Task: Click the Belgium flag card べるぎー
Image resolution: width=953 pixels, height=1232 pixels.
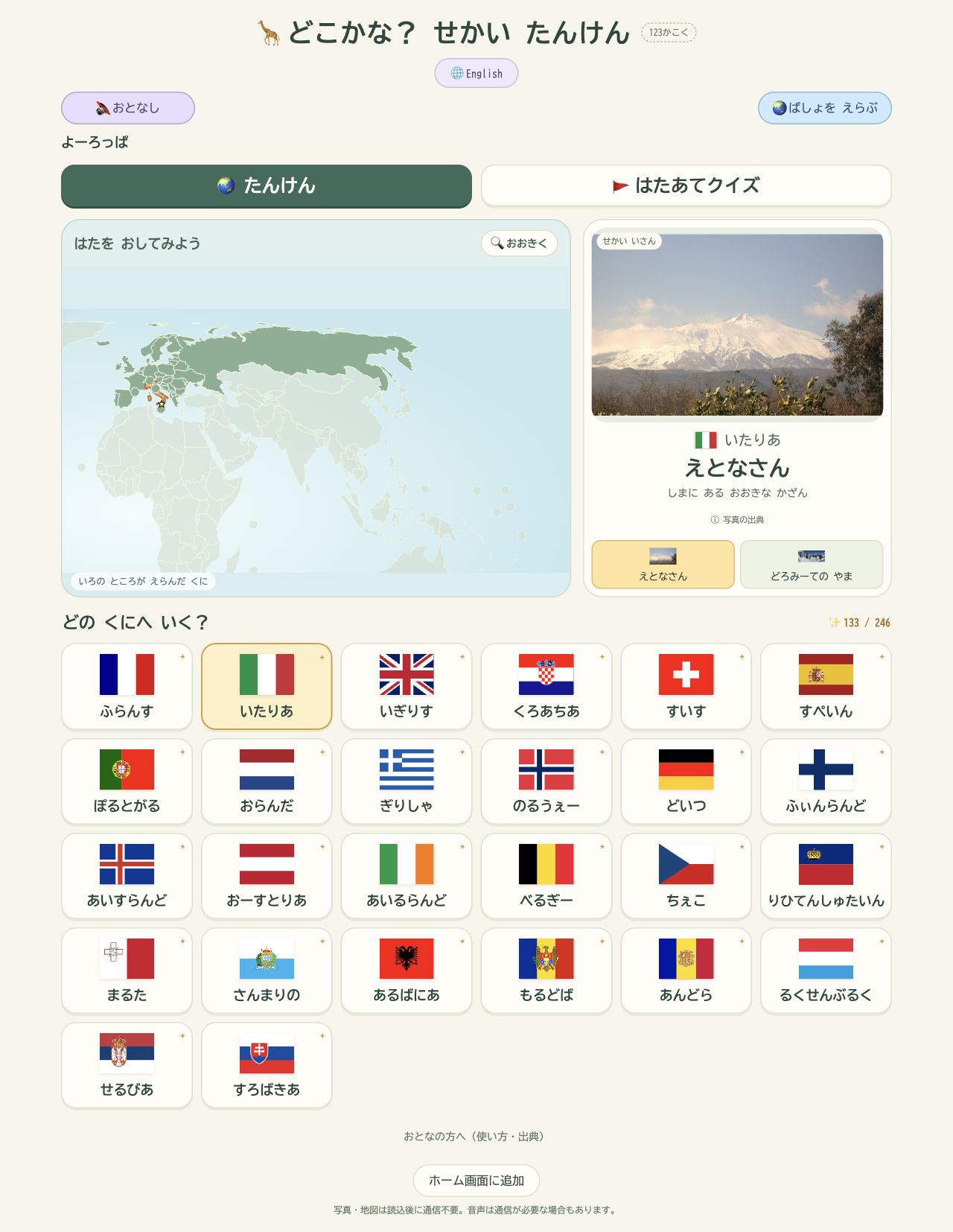Action: pyautogui.click(x=546, y=876)
